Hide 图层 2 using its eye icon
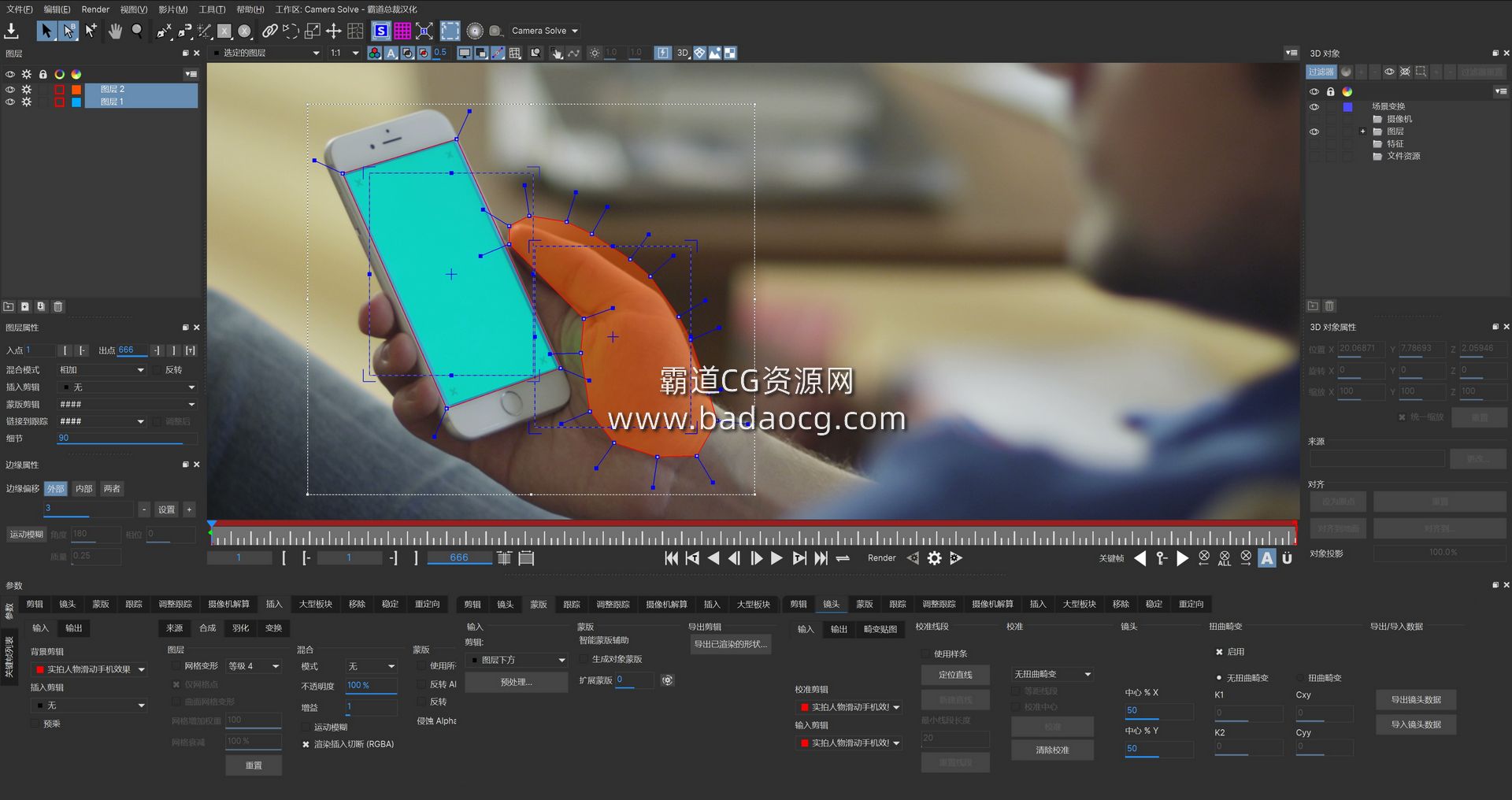The height and width of the screenshot is (800, 1512). point(10,90)
